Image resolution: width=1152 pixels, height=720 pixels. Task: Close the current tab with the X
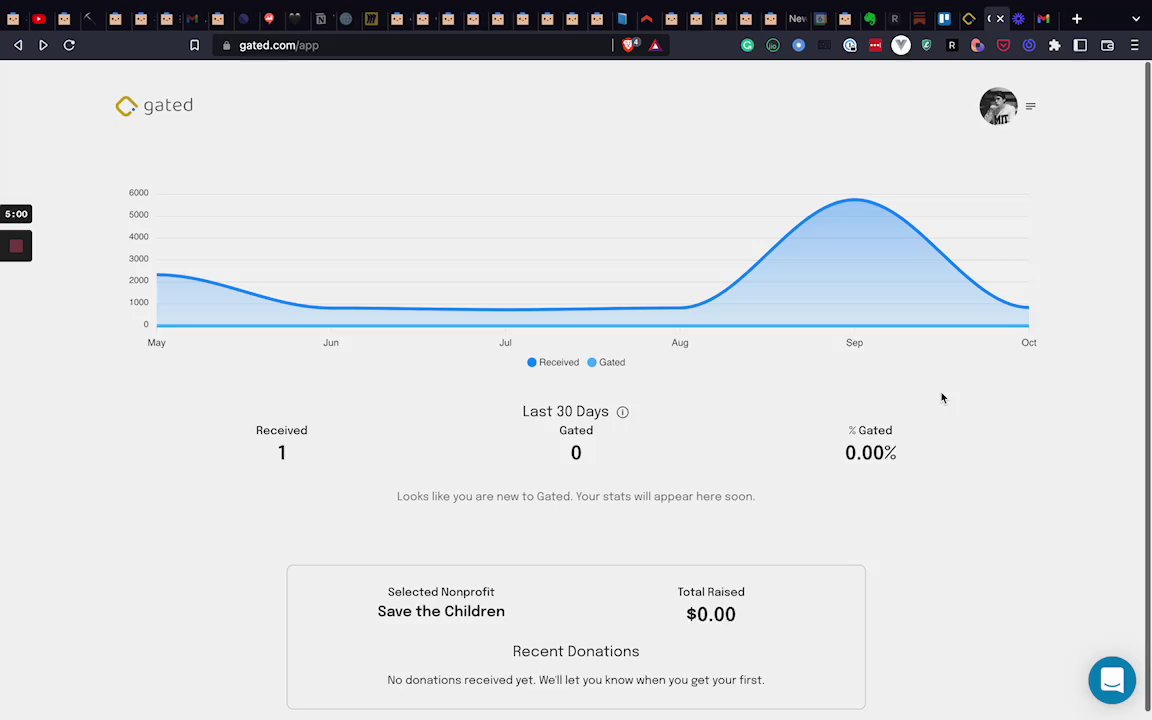[1000, 18]
